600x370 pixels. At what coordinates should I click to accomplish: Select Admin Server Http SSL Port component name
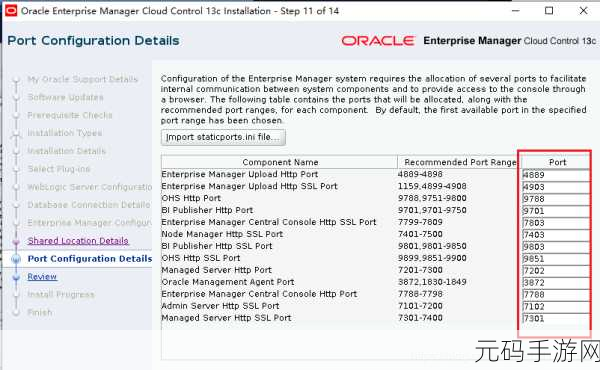(x=220, y=306)
